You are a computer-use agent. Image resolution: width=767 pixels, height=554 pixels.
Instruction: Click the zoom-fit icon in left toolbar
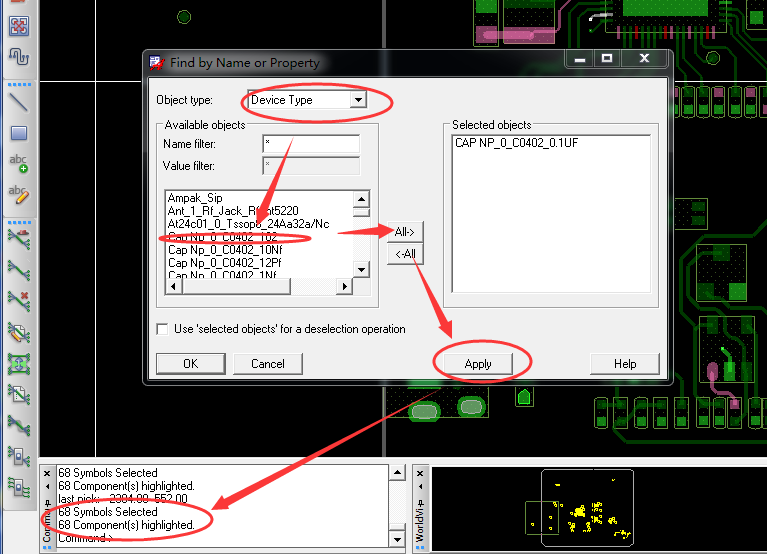click(19, 25)
